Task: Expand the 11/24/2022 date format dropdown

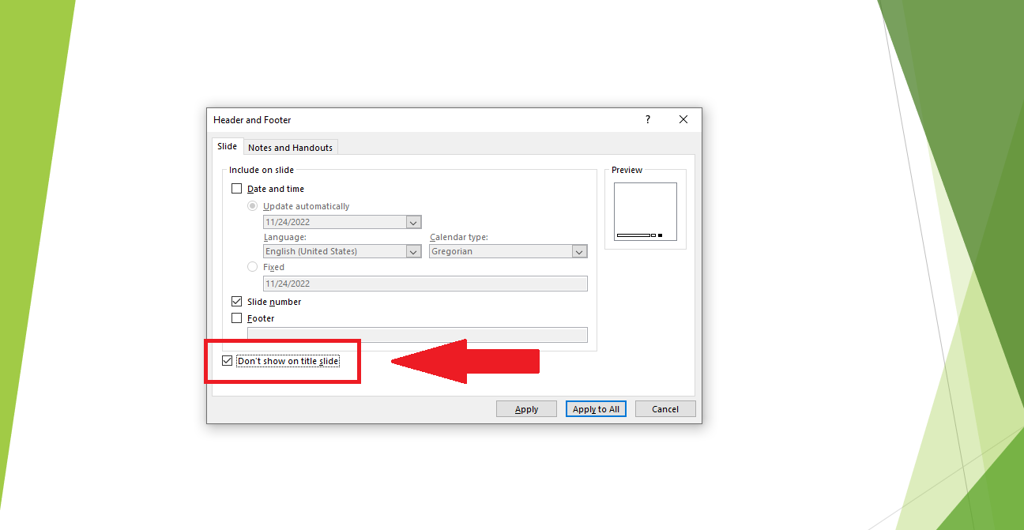Action: (x=413, y=223)
